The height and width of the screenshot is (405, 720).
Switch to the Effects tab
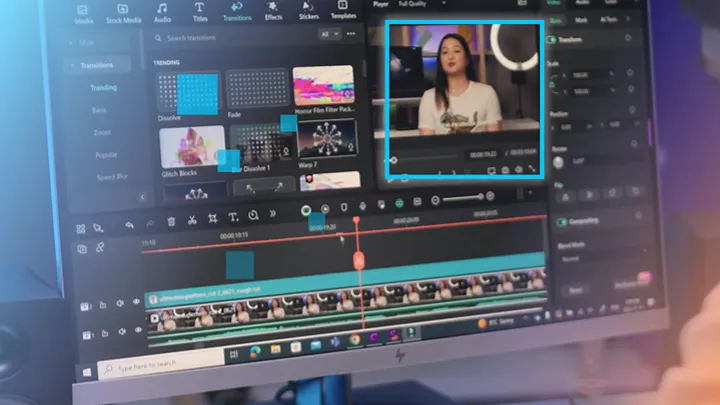click(x=273, y=11)
